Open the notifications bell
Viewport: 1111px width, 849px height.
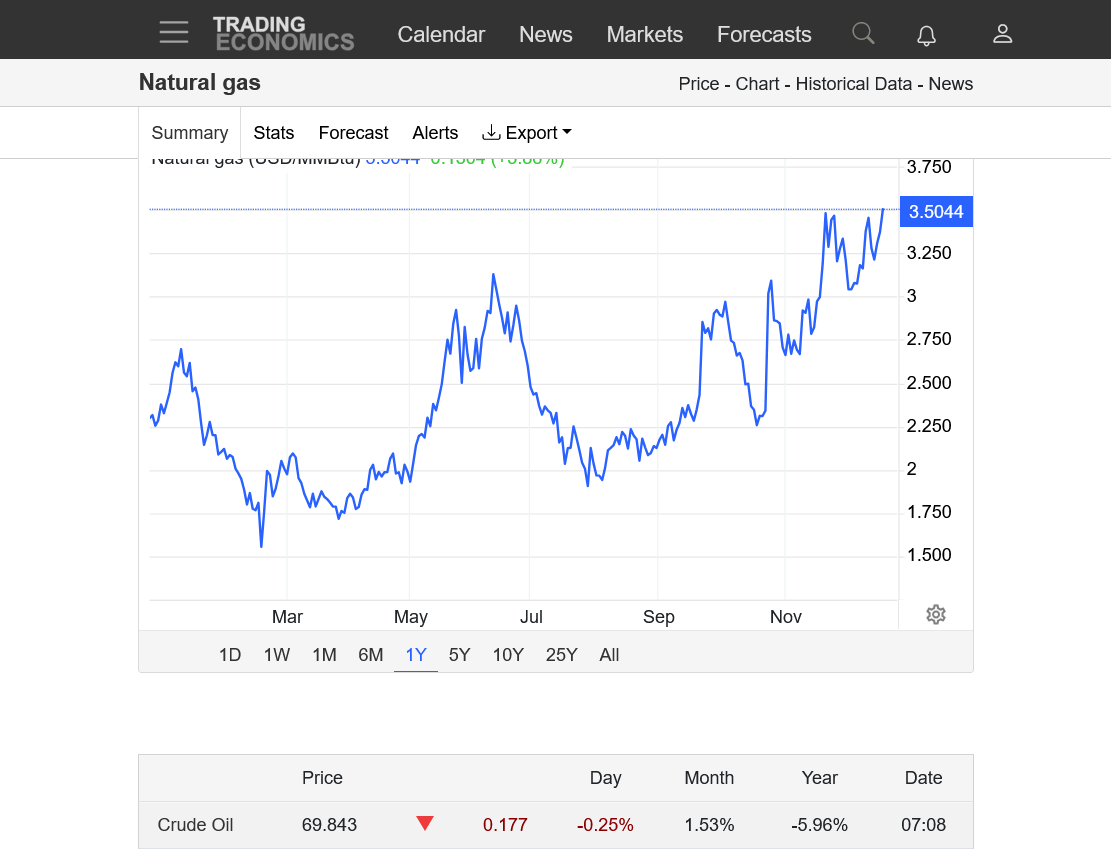(927, 35)
